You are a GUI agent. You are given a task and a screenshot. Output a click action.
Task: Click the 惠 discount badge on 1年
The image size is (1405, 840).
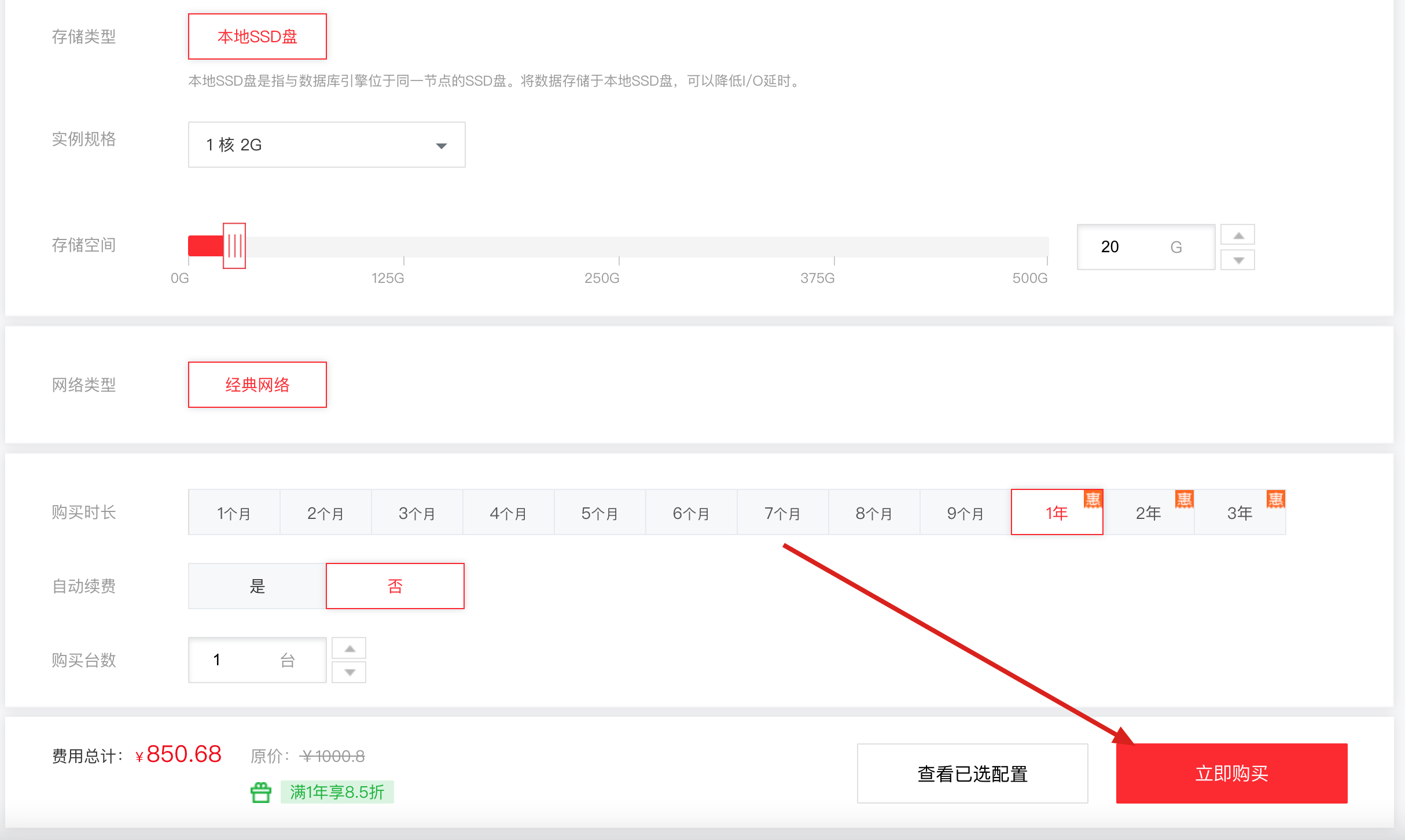1093,499
